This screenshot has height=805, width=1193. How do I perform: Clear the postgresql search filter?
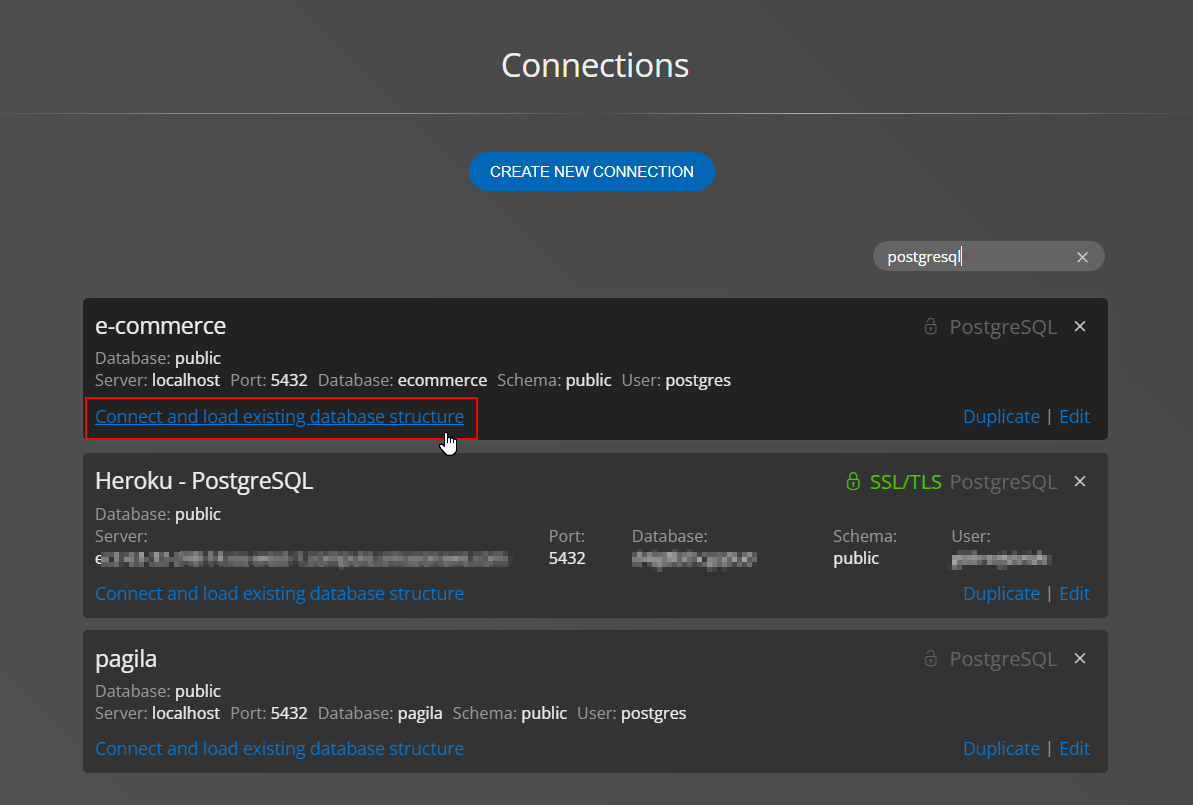point(1082,257)
